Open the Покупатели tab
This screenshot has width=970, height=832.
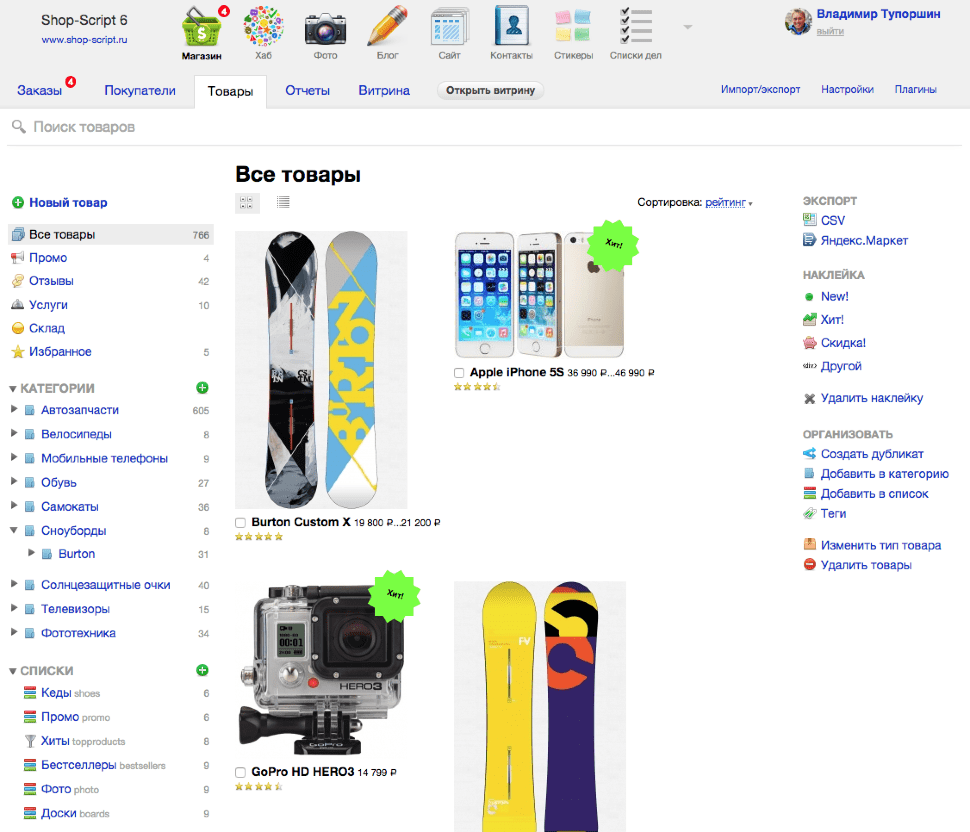click(140, 91)
